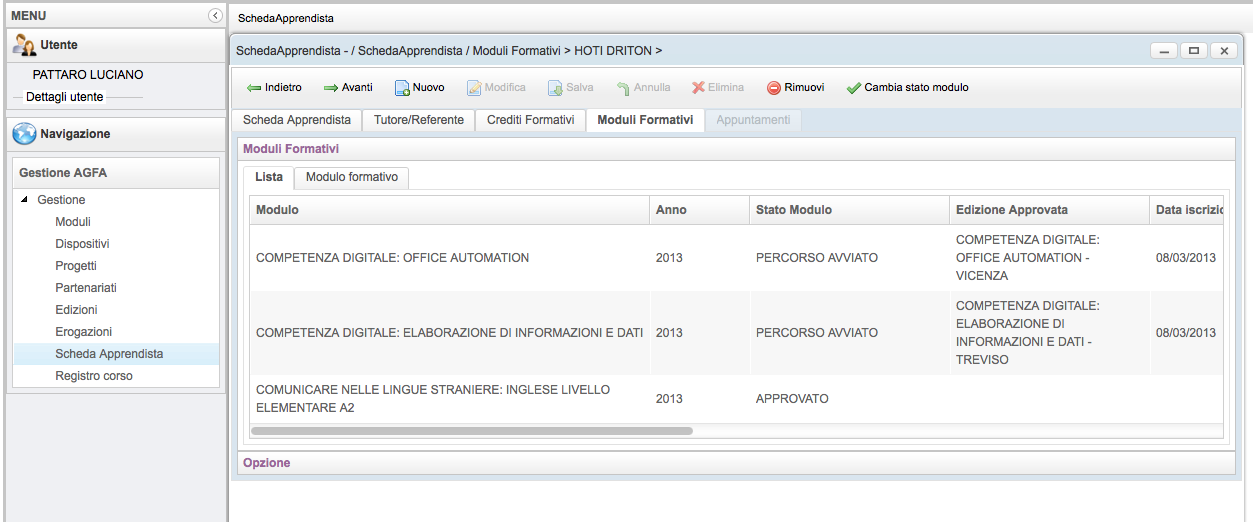Click the Indietro back arrow icon

pyautogui.click(x=254, y=88)
